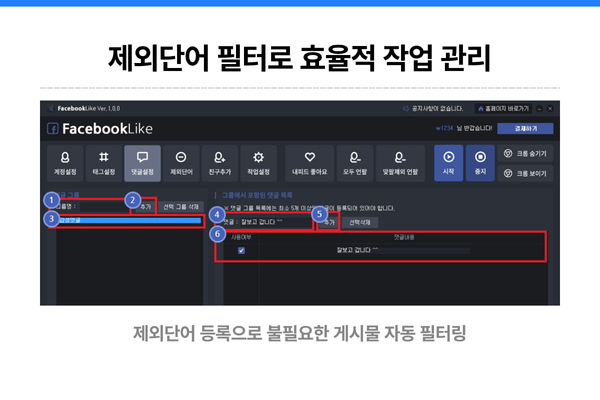Click the w1234 username text
The height and width of the screenshot is (400, 600).
tap(444, 128)
